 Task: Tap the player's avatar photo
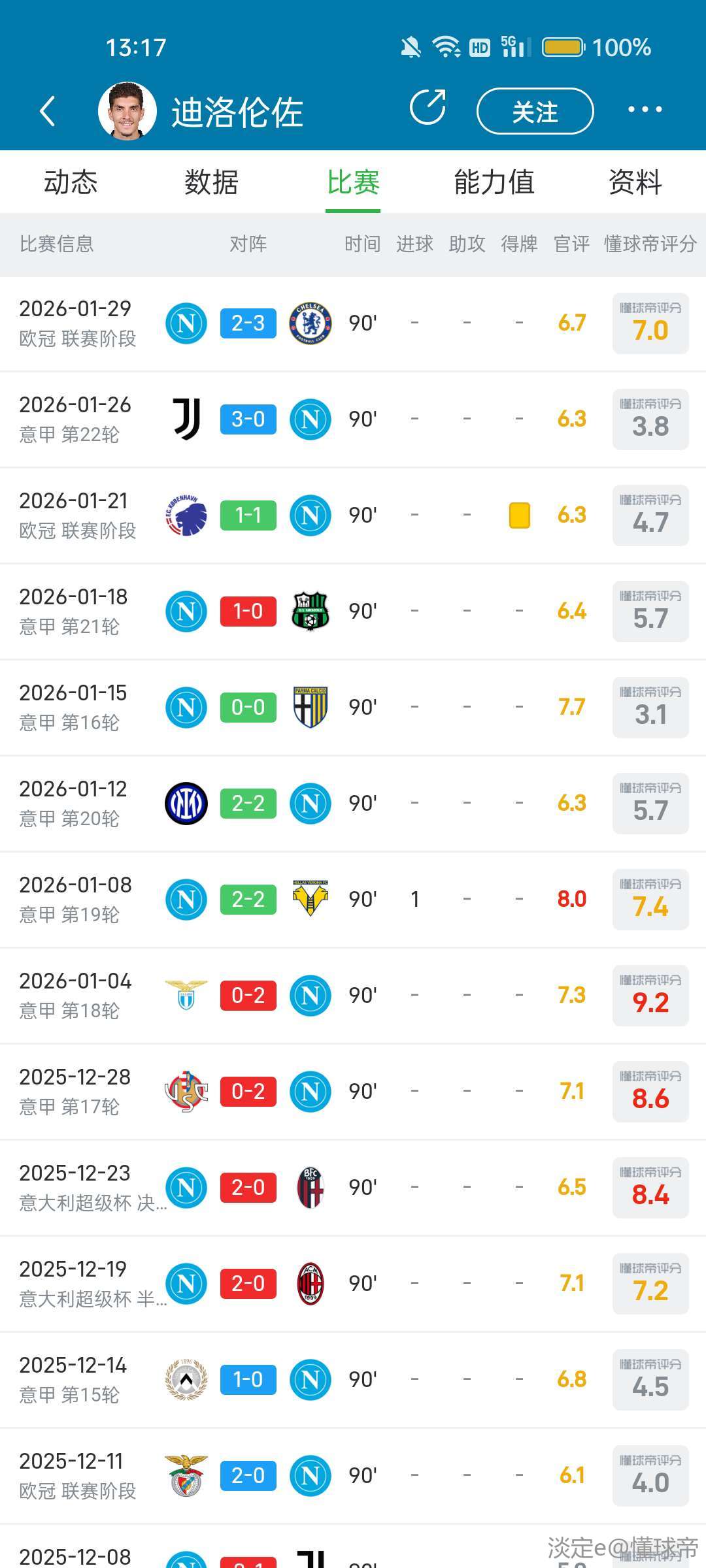[x=127, y=110]
